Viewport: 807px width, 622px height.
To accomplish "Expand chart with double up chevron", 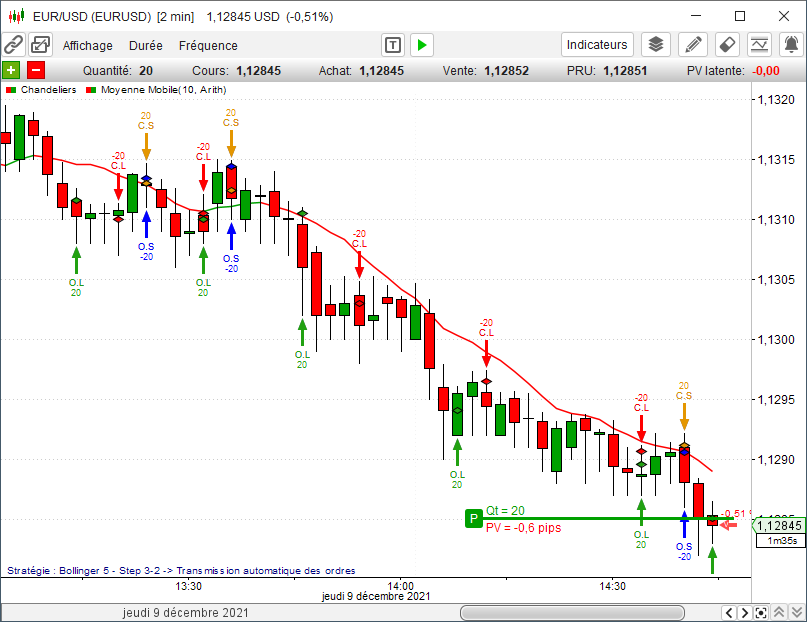I will click(x=778, y=613).
